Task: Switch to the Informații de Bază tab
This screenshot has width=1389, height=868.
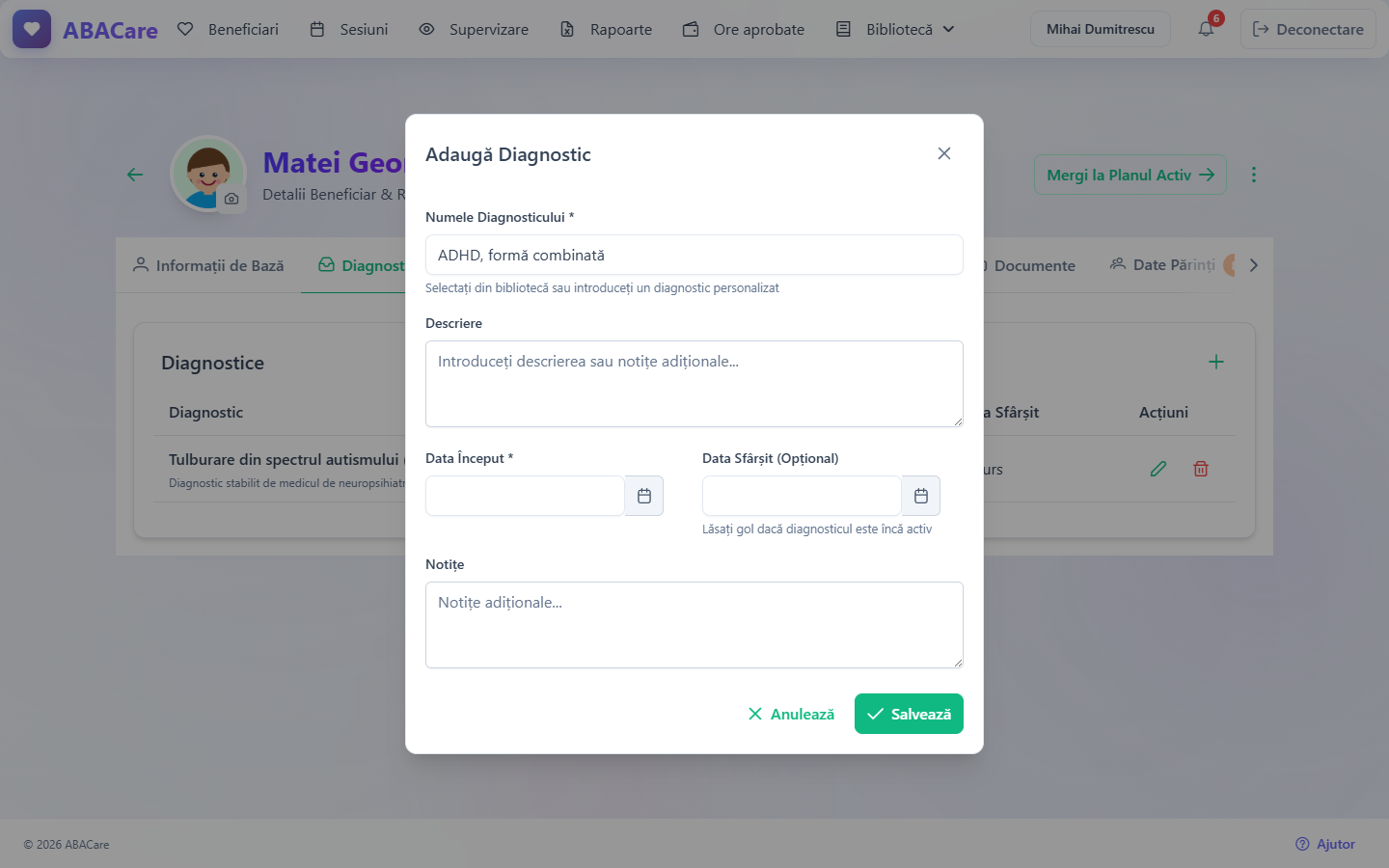Action: click(x=208, y=265)
